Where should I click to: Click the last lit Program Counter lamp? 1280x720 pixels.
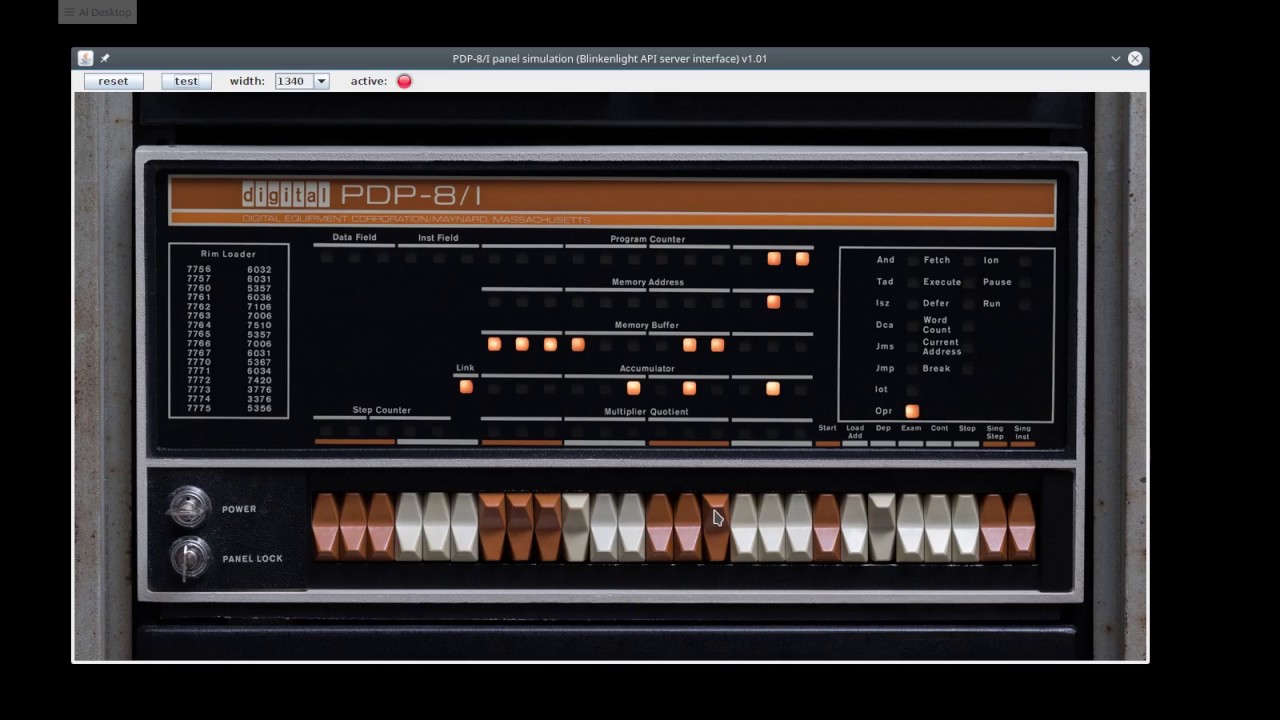[802, 259]
